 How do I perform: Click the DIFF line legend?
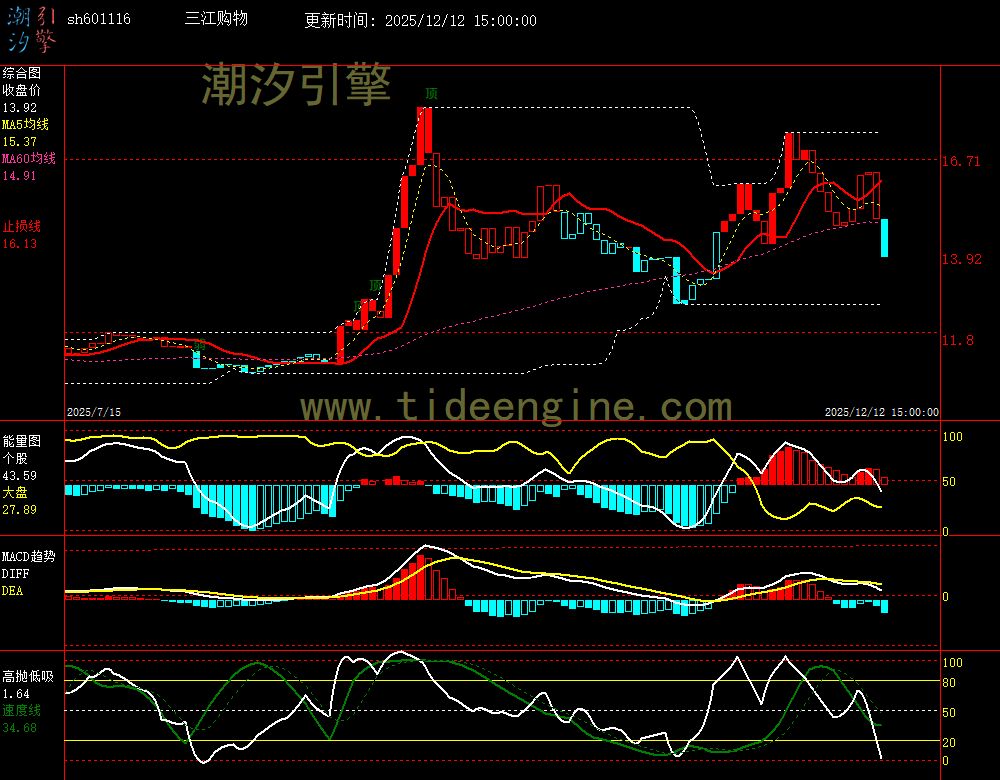pos(15,573)
